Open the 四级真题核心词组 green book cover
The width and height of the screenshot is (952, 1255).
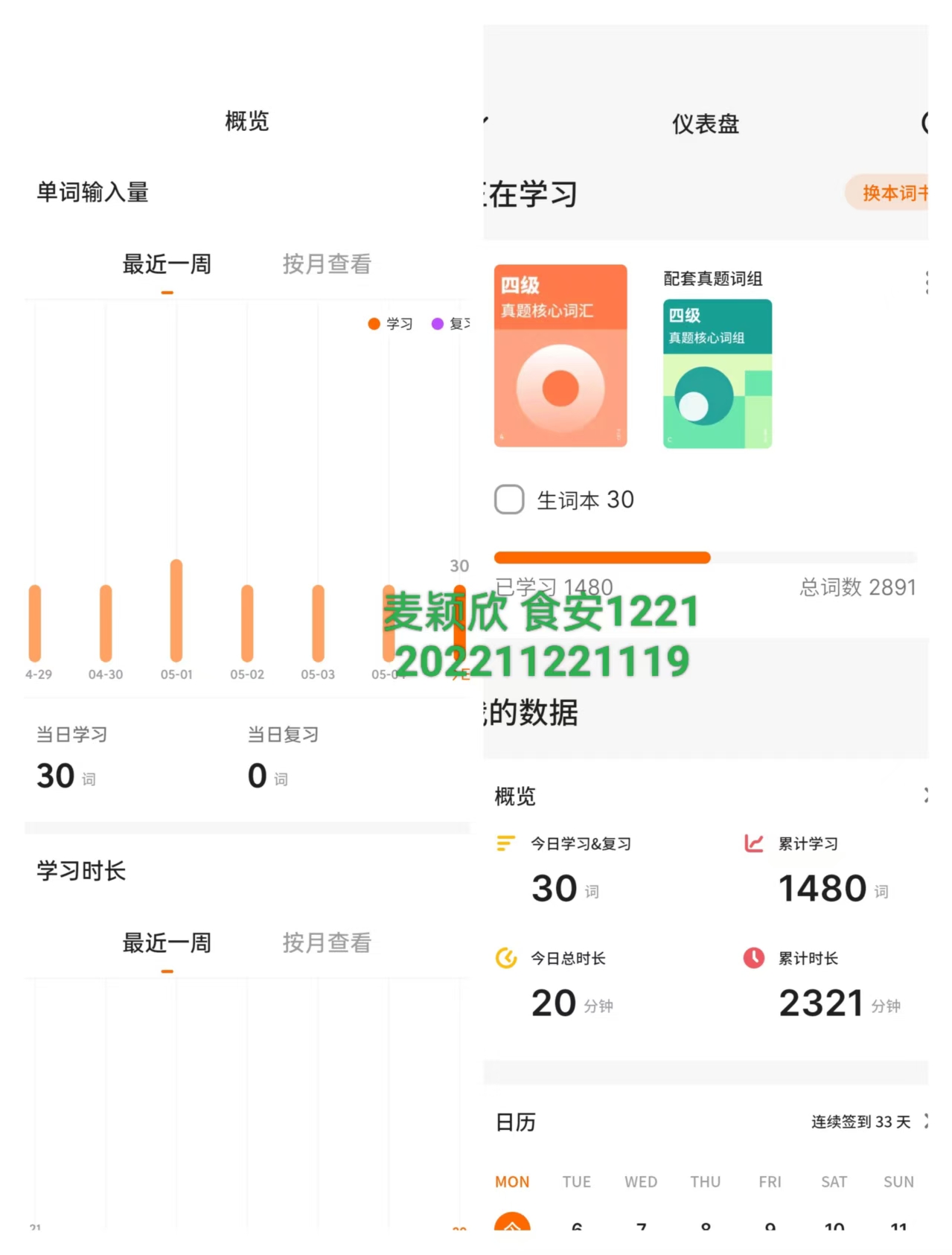point(718,374)
